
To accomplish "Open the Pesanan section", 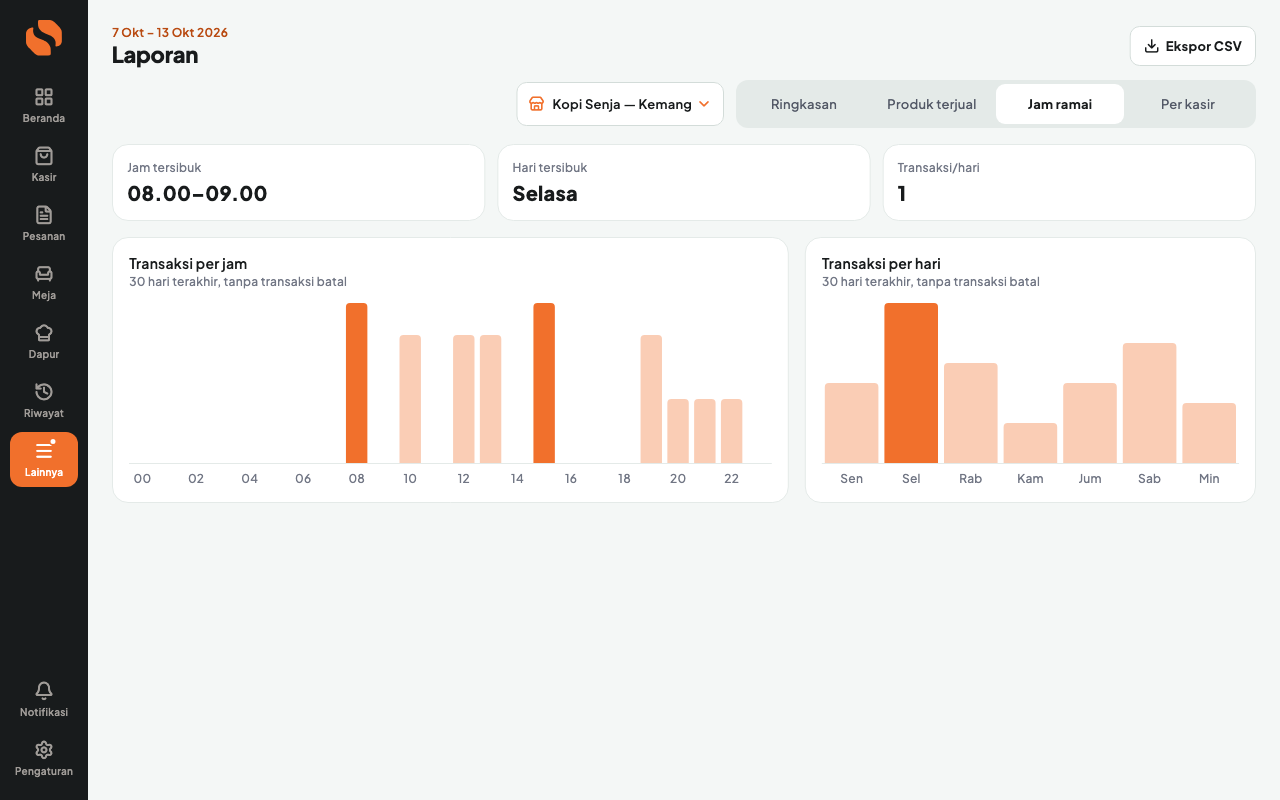I will tap(44, 223).
